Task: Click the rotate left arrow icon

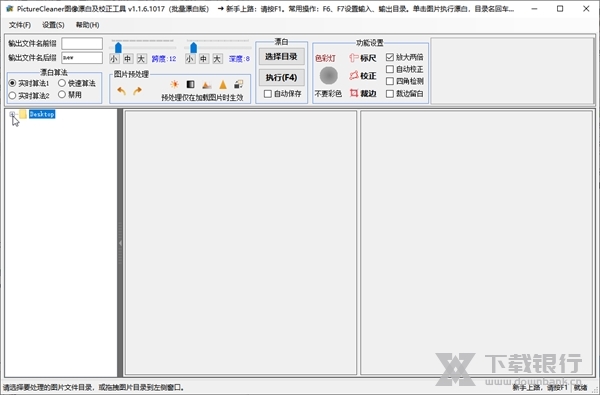Action: (x=121, y=91)
